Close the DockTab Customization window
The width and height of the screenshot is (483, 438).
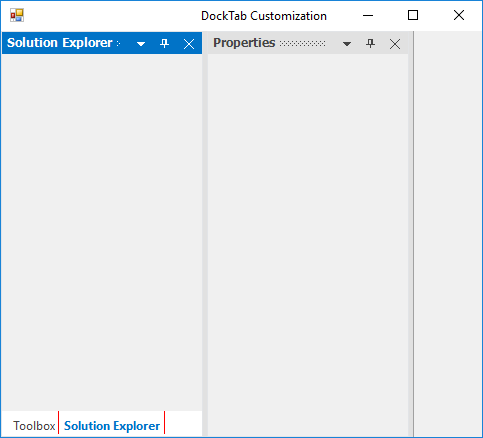pyautogui.click(x=459, y=15)
